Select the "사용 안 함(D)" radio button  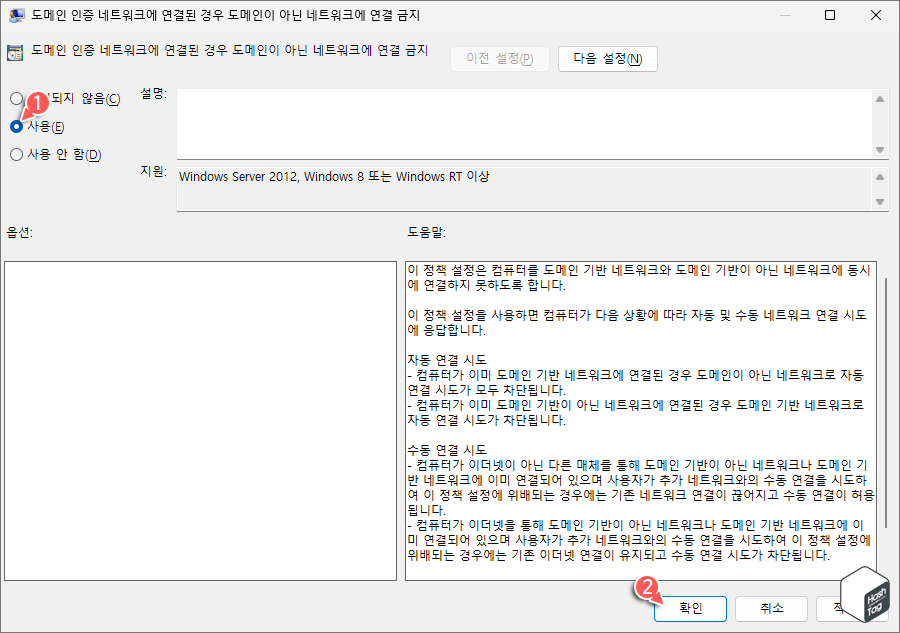pyautogui.click(x=17, y=154)
